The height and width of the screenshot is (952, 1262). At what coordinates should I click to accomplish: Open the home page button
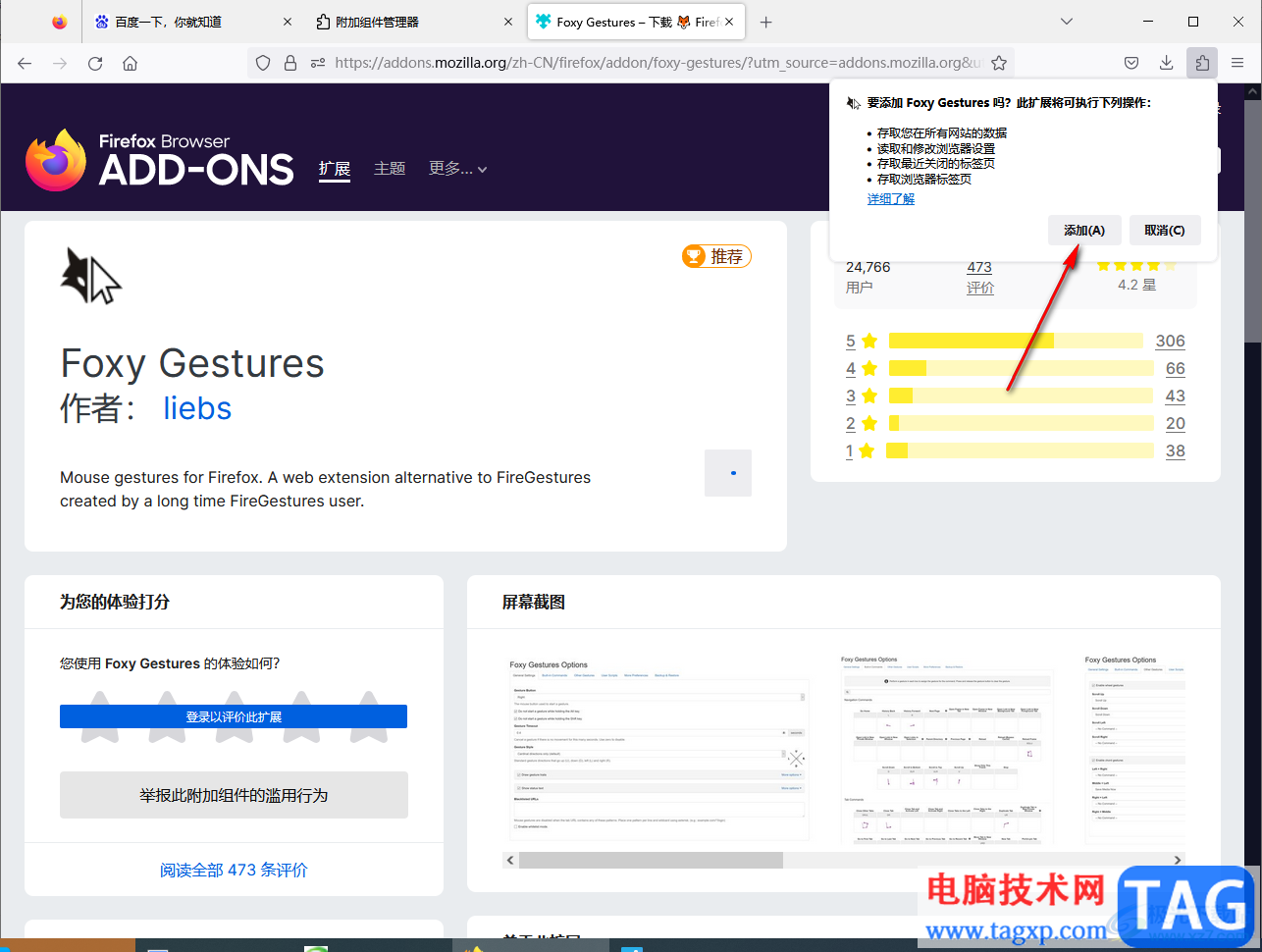(x=130, y=63)
